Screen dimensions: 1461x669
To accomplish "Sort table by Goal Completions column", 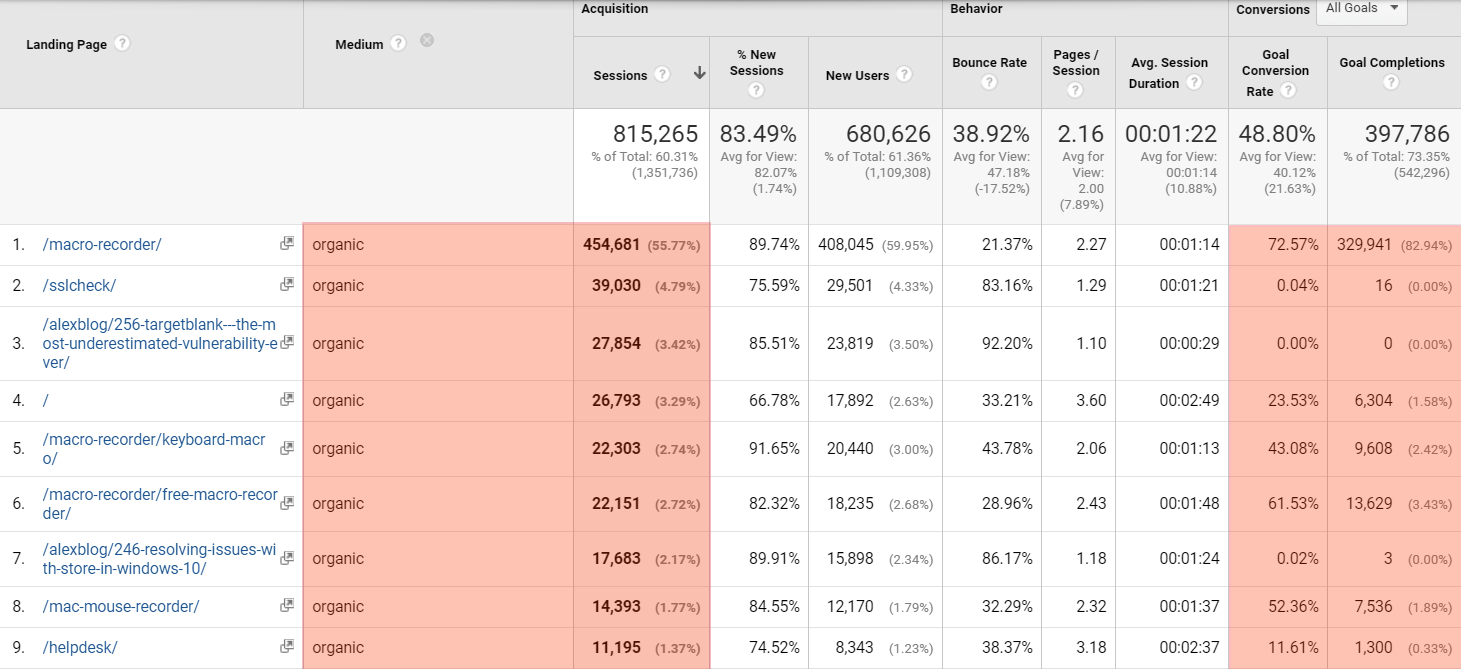I will pos(1391,63).
